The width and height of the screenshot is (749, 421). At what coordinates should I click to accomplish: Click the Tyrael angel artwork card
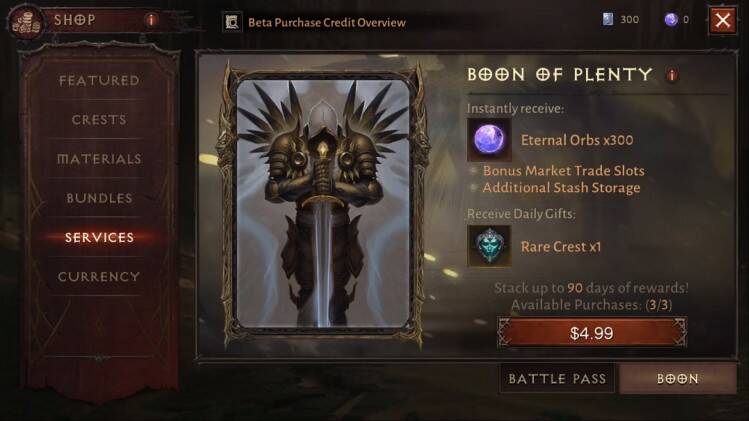pyautogui.click(x=323, y=204)
